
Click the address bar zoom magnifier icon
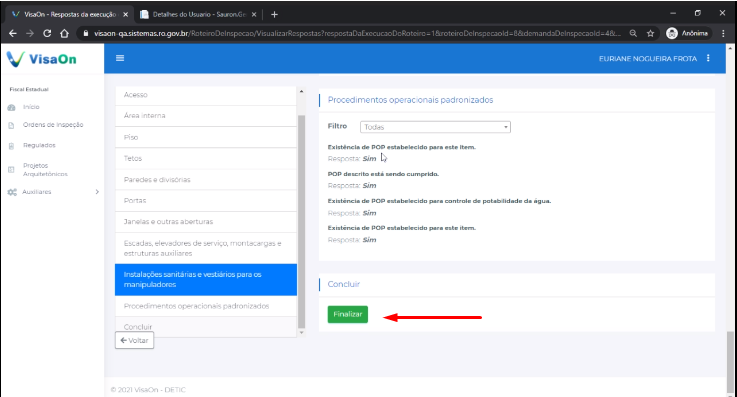coord(633,33)
